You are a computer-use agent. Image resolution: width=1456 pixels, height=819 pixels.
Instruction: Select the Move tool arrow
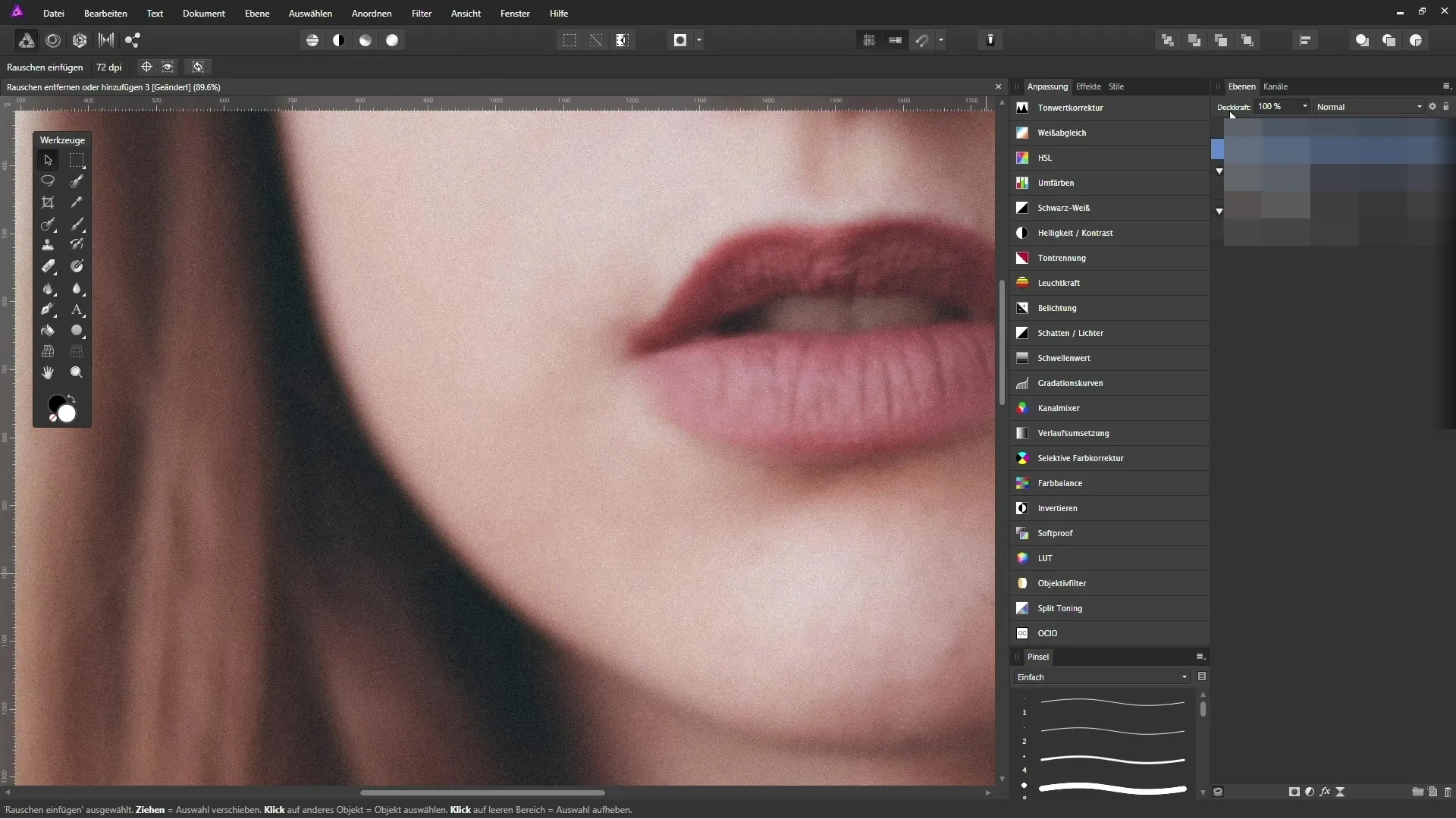[x=48, y=160]
